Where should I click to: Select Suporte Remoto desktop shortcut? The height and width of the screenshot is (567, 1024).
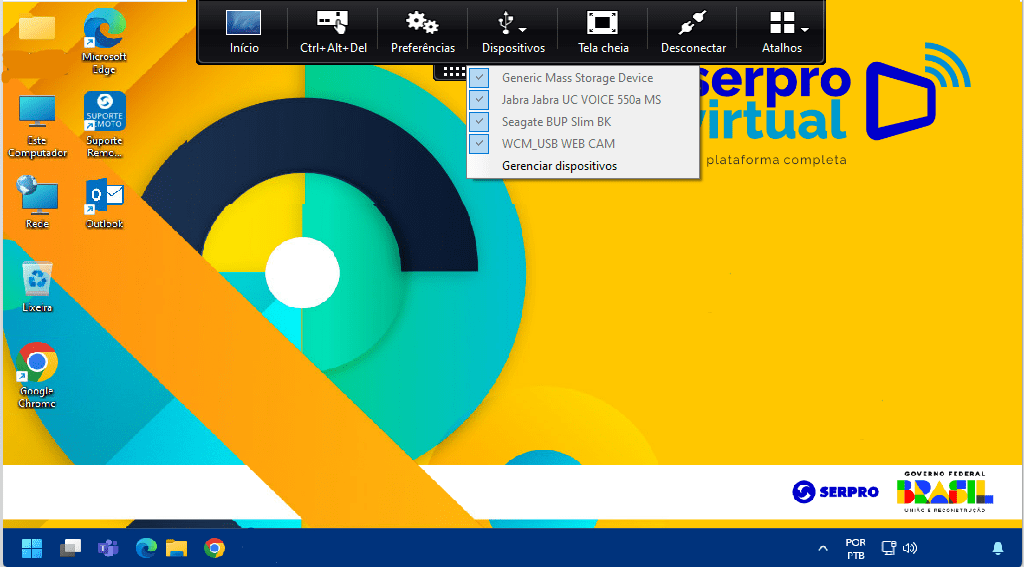(x=104, y=124)
